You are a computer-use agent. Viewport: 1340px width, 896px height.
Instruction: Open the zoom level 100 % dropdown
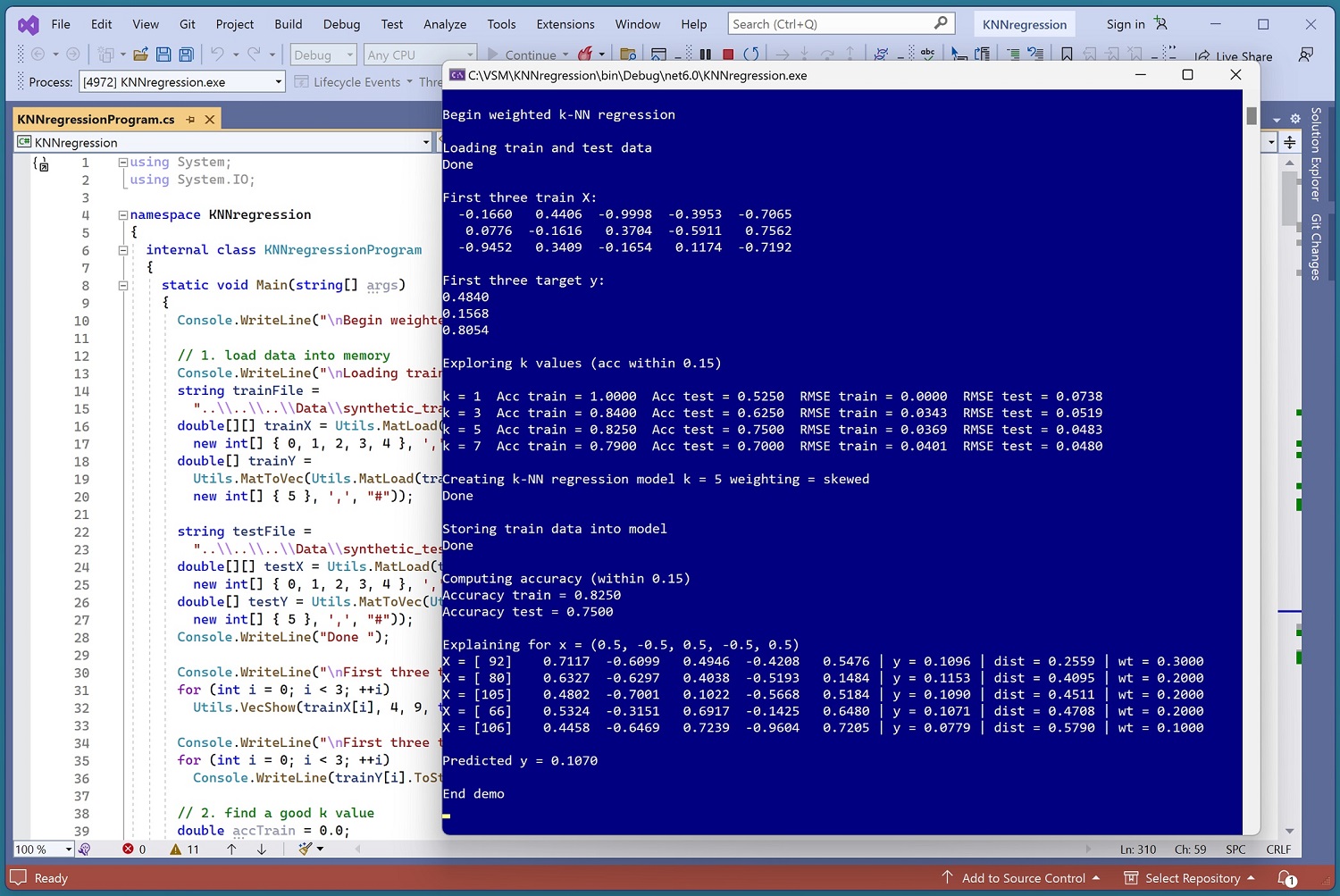click(68, 849)
